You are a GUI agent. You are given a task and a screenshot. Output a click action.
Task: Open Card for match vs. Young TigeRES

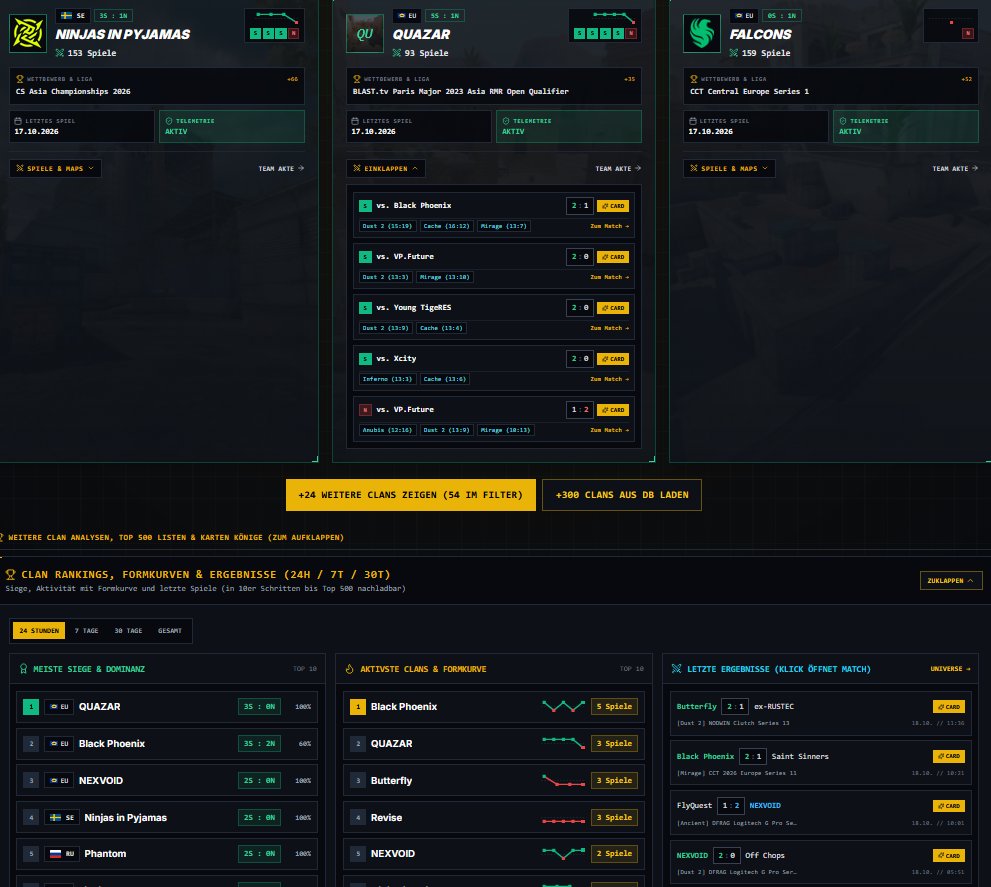[x=612, y=308]
